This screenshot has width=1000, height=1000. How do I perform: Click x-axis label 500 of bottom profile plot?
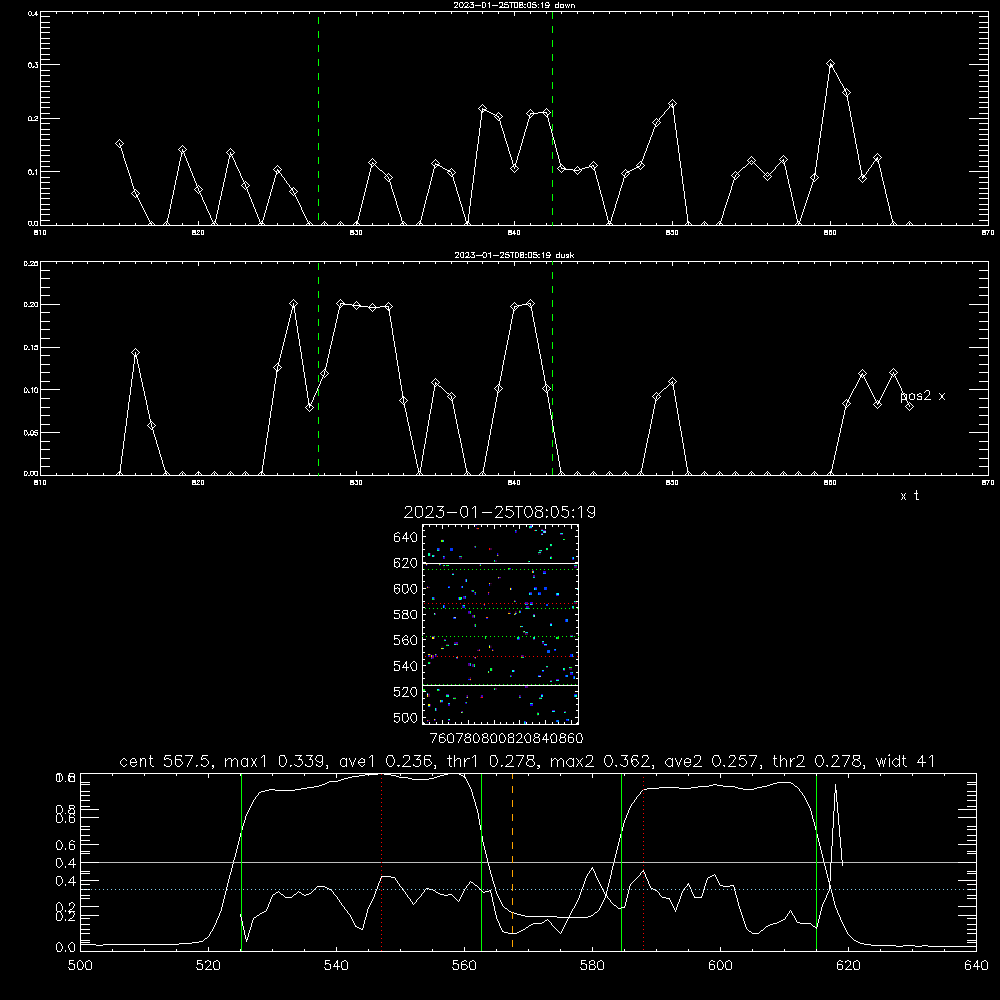[x=80, y=966]
